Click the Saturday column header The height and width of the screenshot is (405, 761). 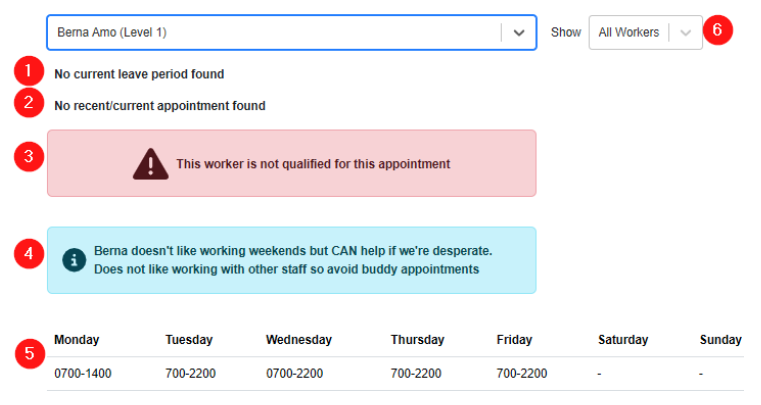tap(623, 340)
